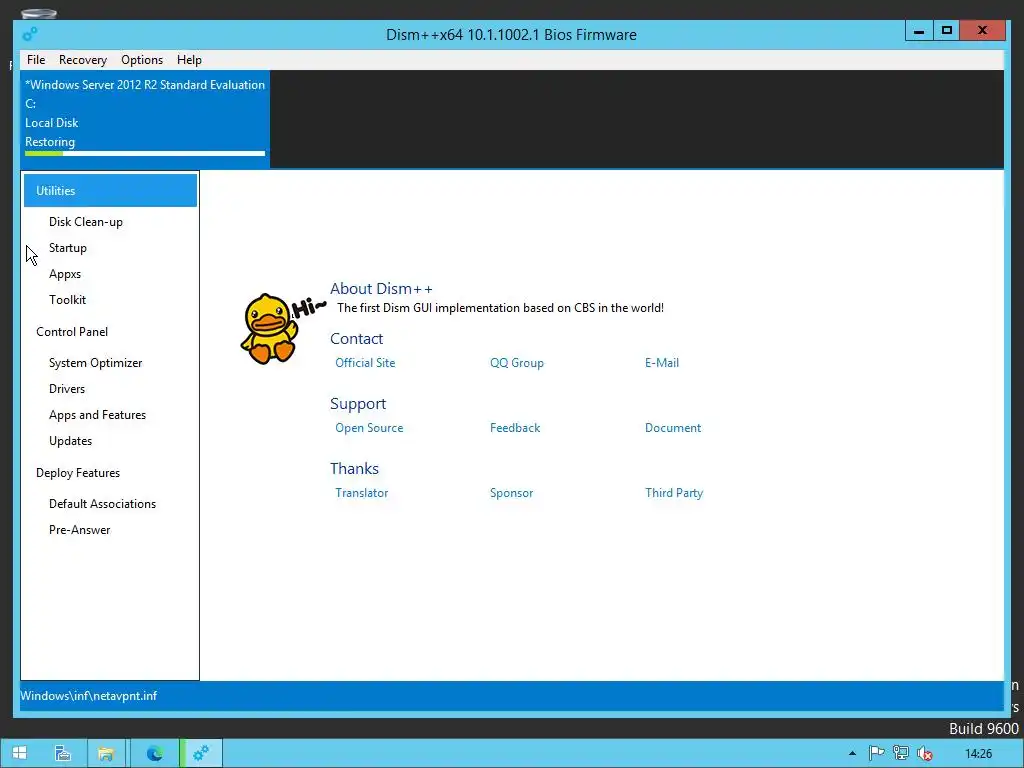Open the Startup section

68,248
